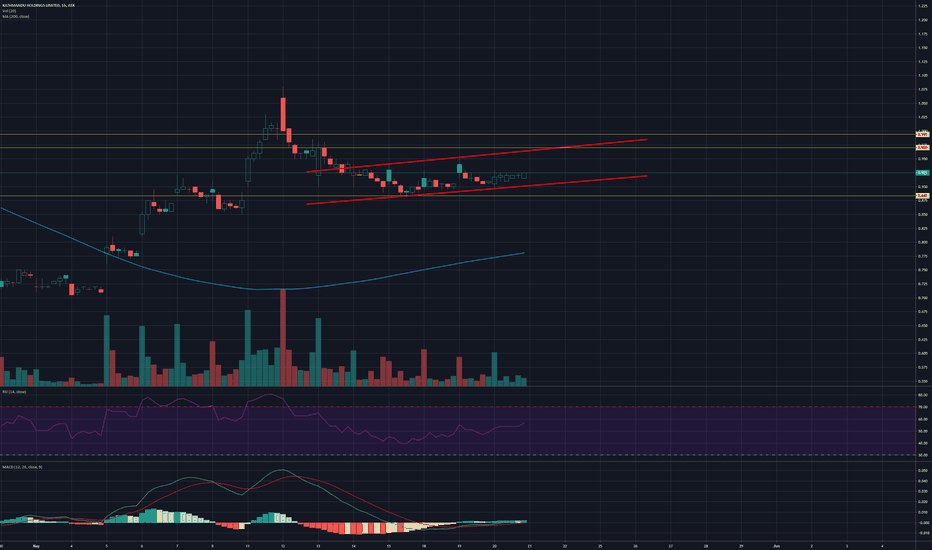This screenshot has height=550, width=932.
Task: Click the topmost yellow horizontal line price label
Action: pos(922,134)
